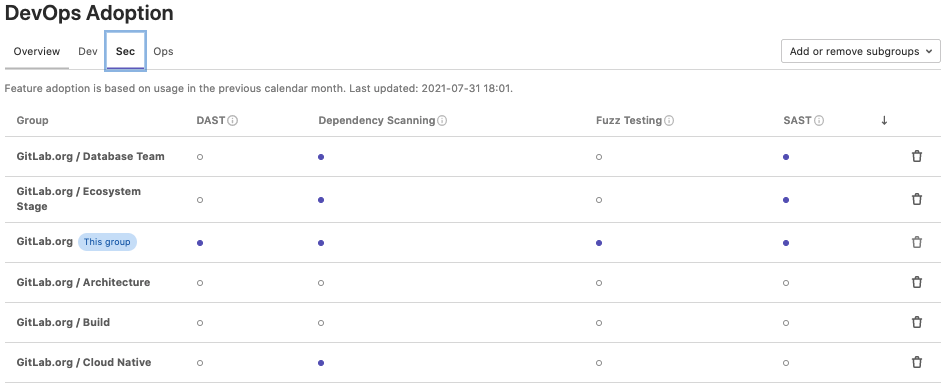
Task: Click Dependency Scanning dot for Build row
Action: coord(321,323)
